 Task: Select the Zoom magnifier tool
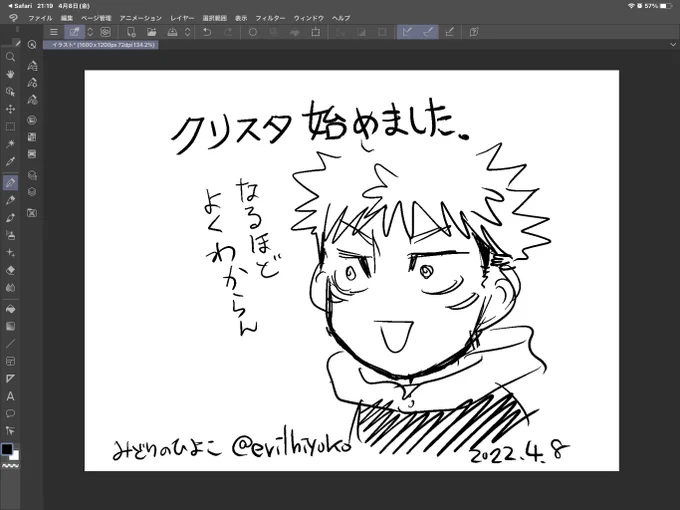pyautogui.click(x=10, y=57)
